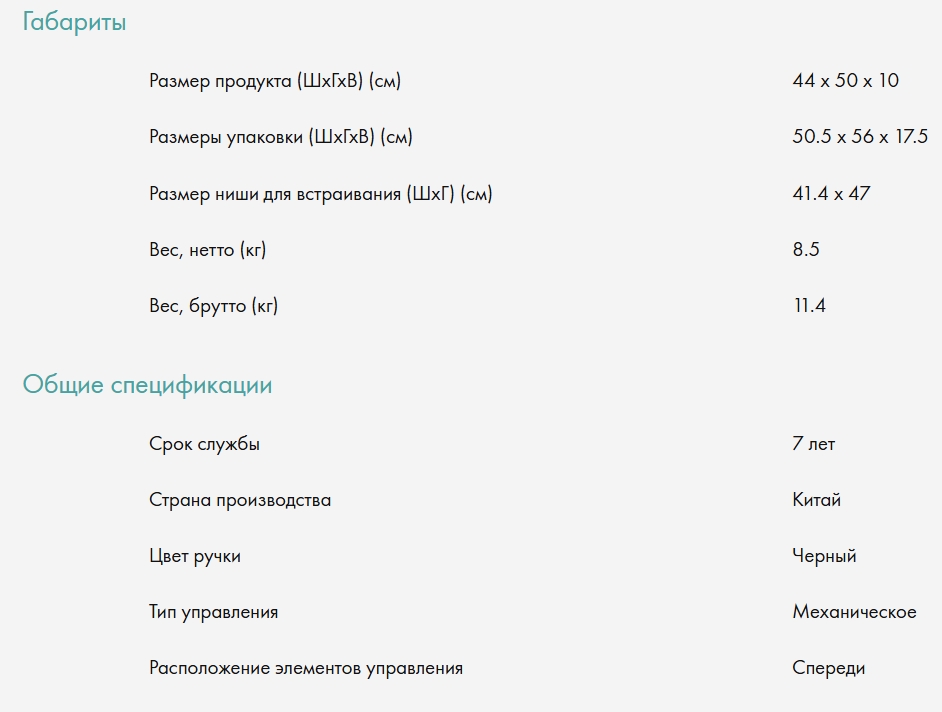The image size is (942, 712).
Task: Select the net weight value 8.5
Action: pyautogui.click(x=806, y=249)
